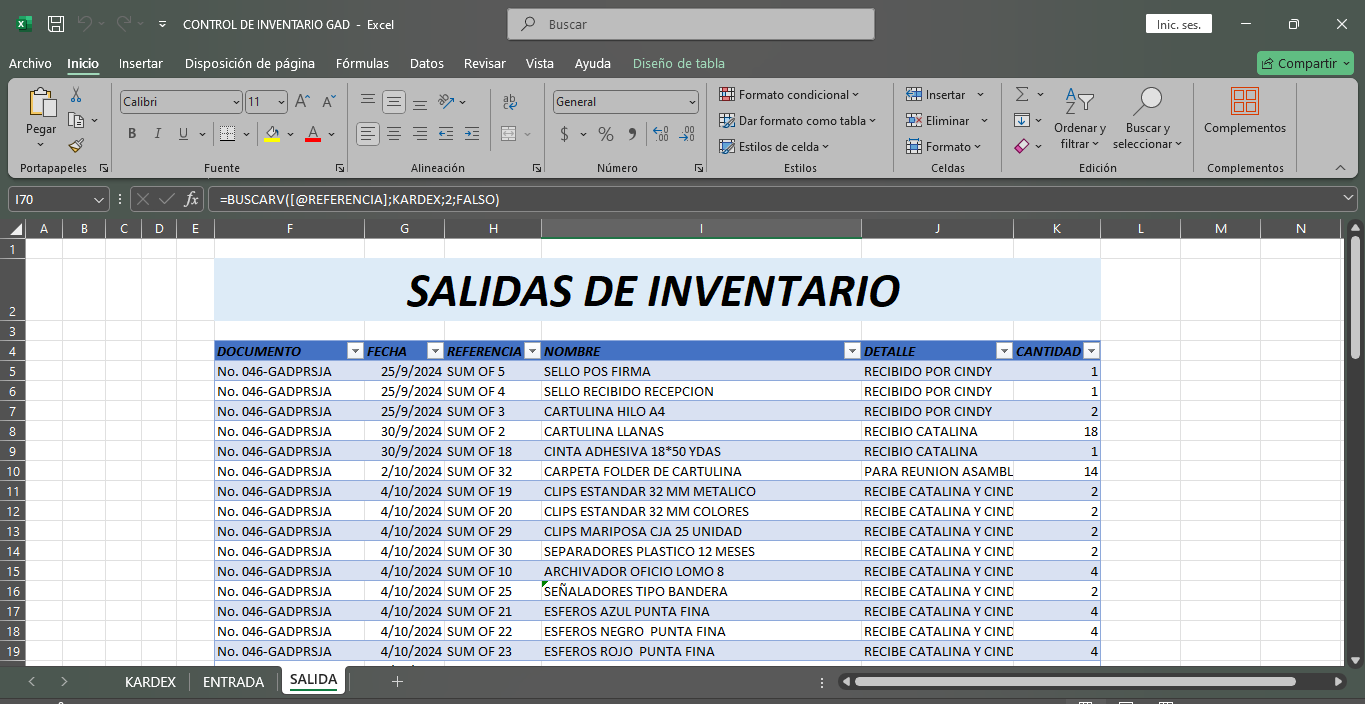Screen dimensions: 1365x704
Task: Click the percent style icon
Action: pos(606,134)
